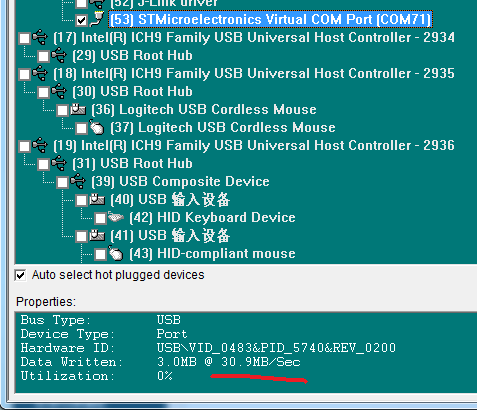Check the (37) Logitech USB Cordless Mouse checkbox
The width and height of the screenshot is (477, 410).
pyautogui.click(x=82, y=128)
